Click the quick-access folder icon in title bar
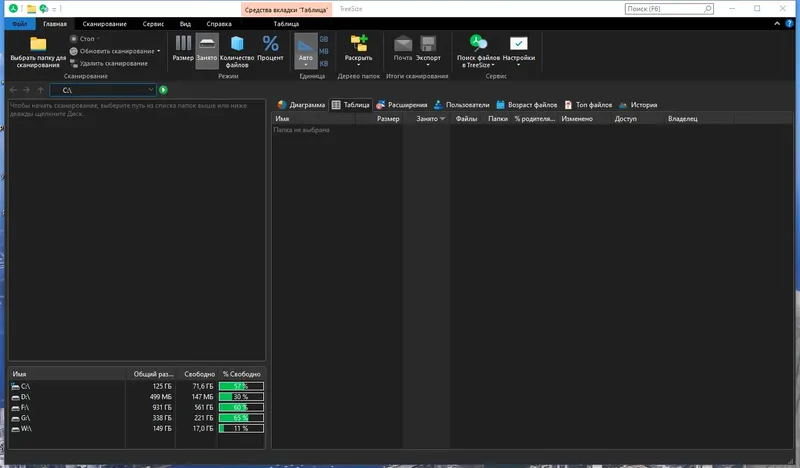Viewport: 800px width, 468px height. [x=32, y=9]
